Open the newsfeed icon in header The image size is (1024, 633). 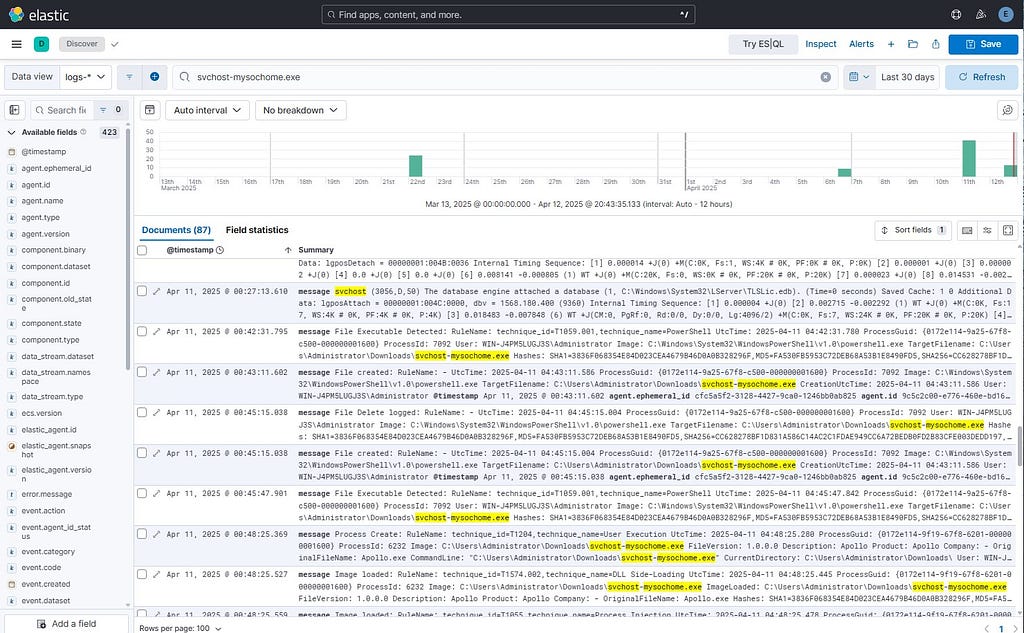pyautogui.click(x=981, y=14)
